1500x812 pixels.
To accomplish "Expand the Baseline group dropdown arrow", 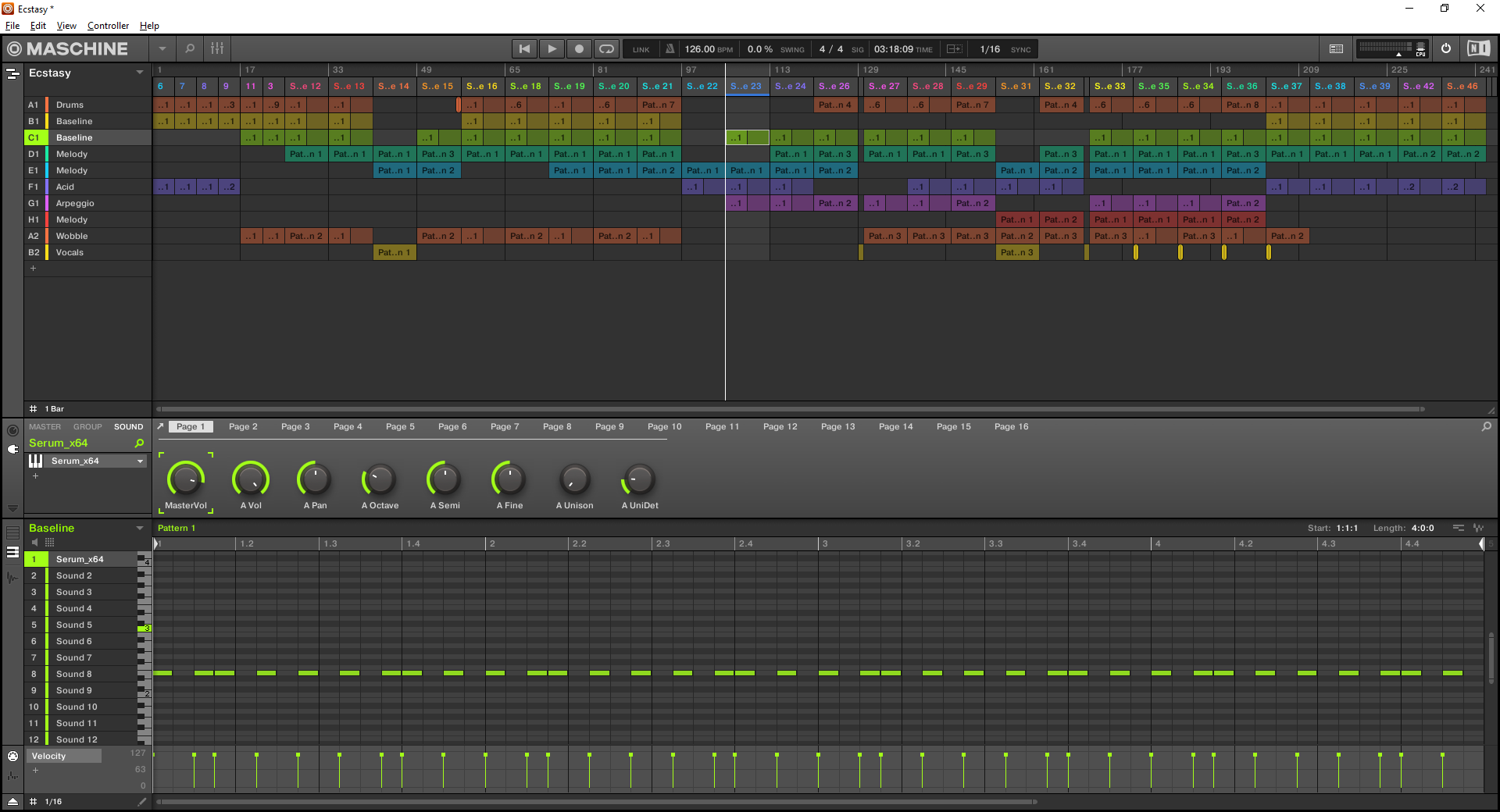I will 140,529.
